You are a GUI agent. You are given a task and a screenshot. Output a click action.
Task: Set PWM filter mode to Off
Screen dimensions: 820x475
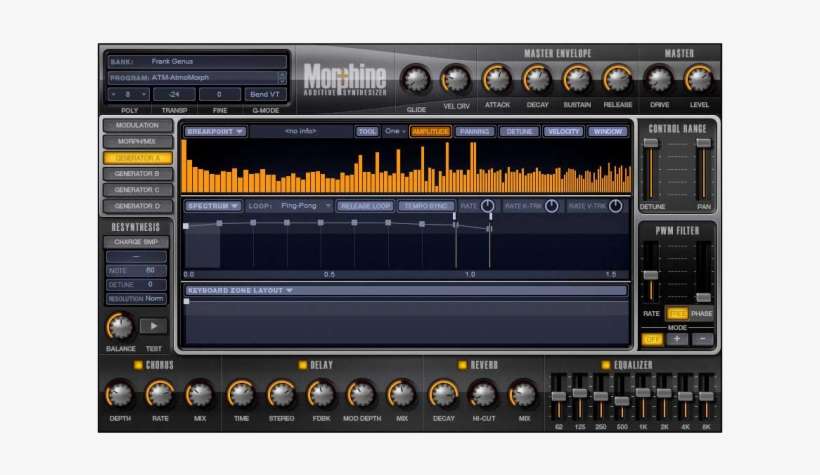coord(652,340)
